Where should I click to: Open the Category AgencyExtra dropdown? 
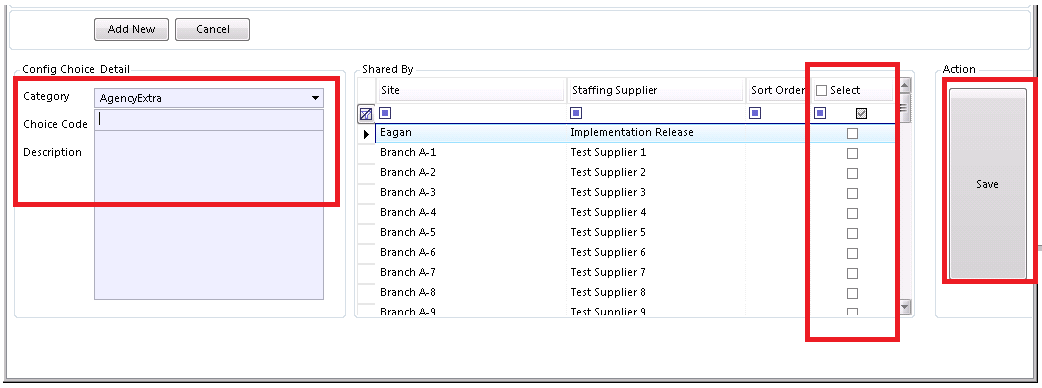(x=209, y=98)
